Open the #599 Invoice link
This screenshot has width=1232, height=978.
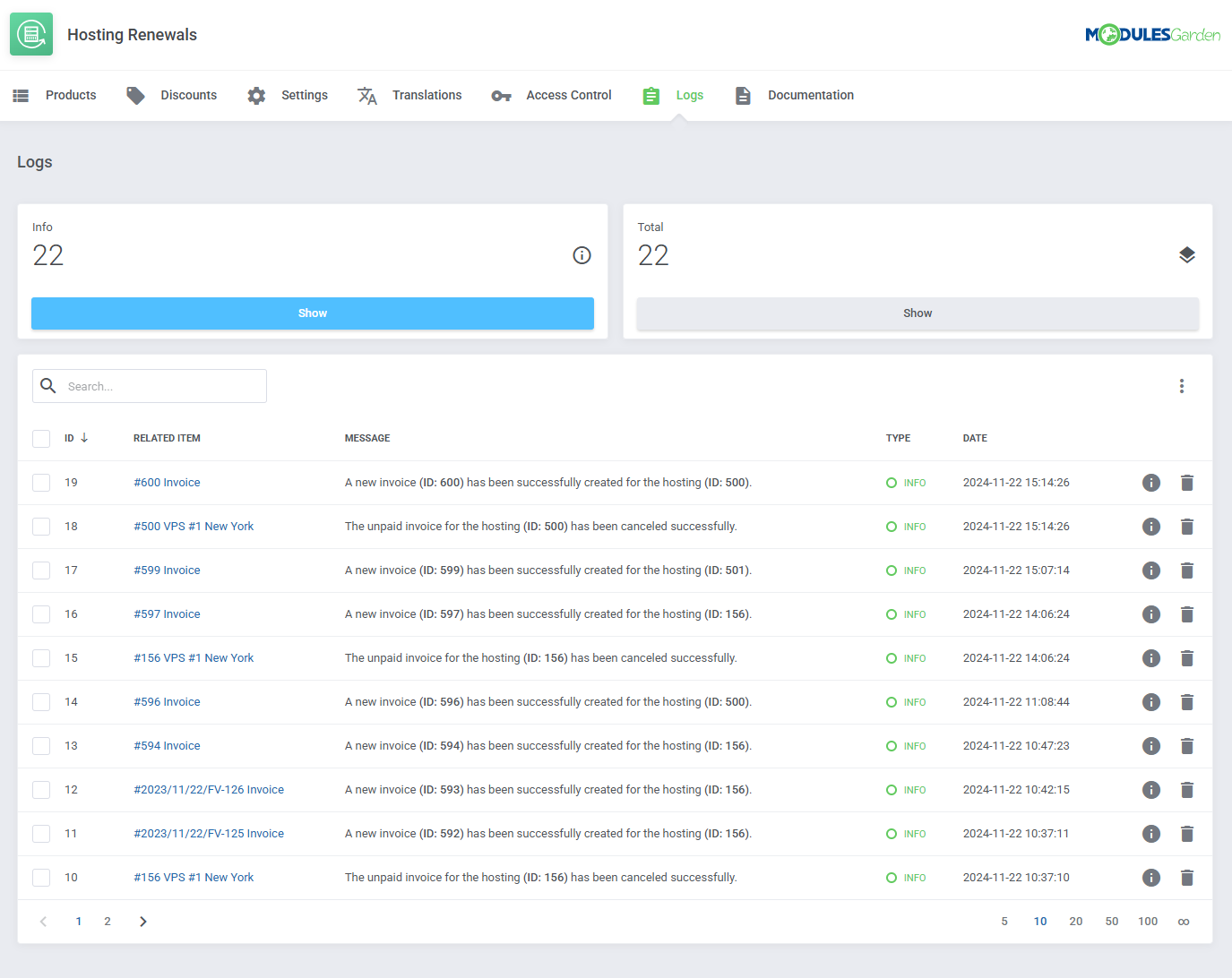tap(167, 570)
